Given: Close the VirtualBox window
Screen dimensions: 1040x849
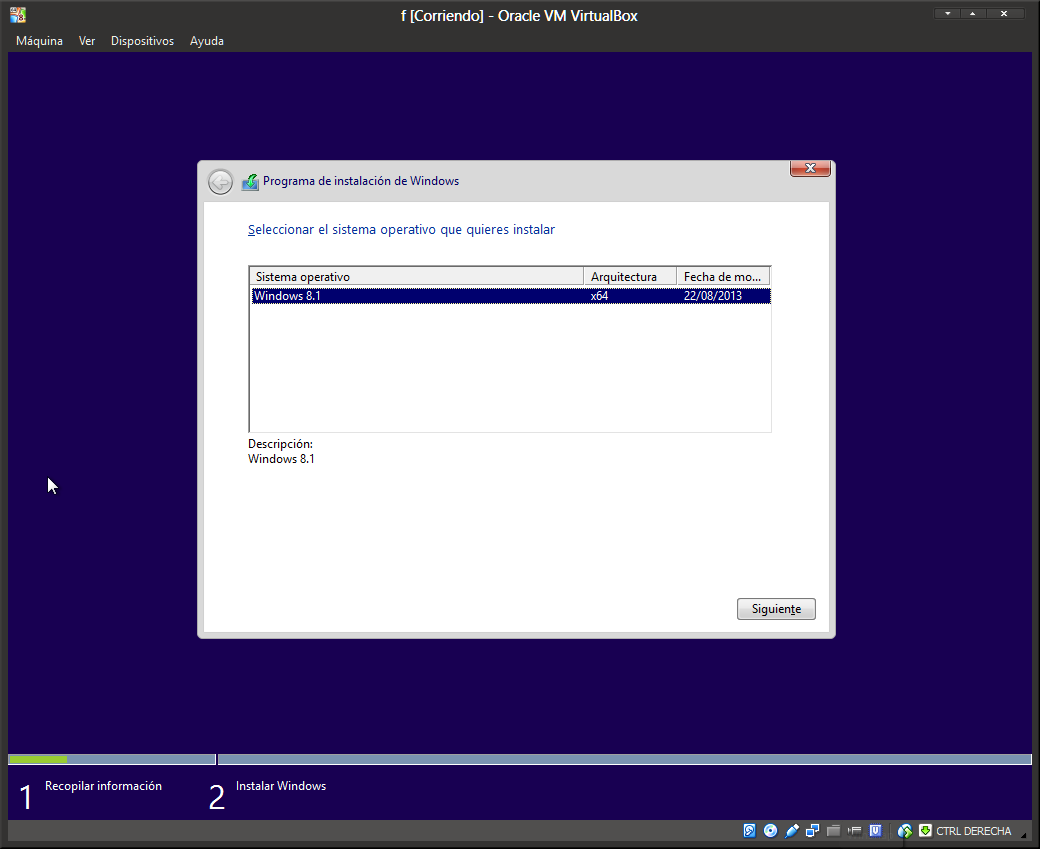Looking at the screenshot, I should tap(1004, 13).
